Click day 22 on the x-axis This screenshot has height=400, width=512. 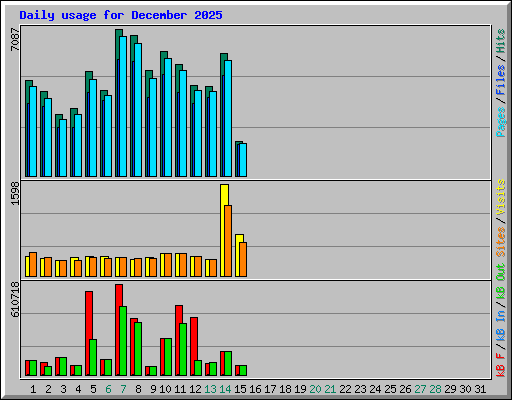click(345, 389)
